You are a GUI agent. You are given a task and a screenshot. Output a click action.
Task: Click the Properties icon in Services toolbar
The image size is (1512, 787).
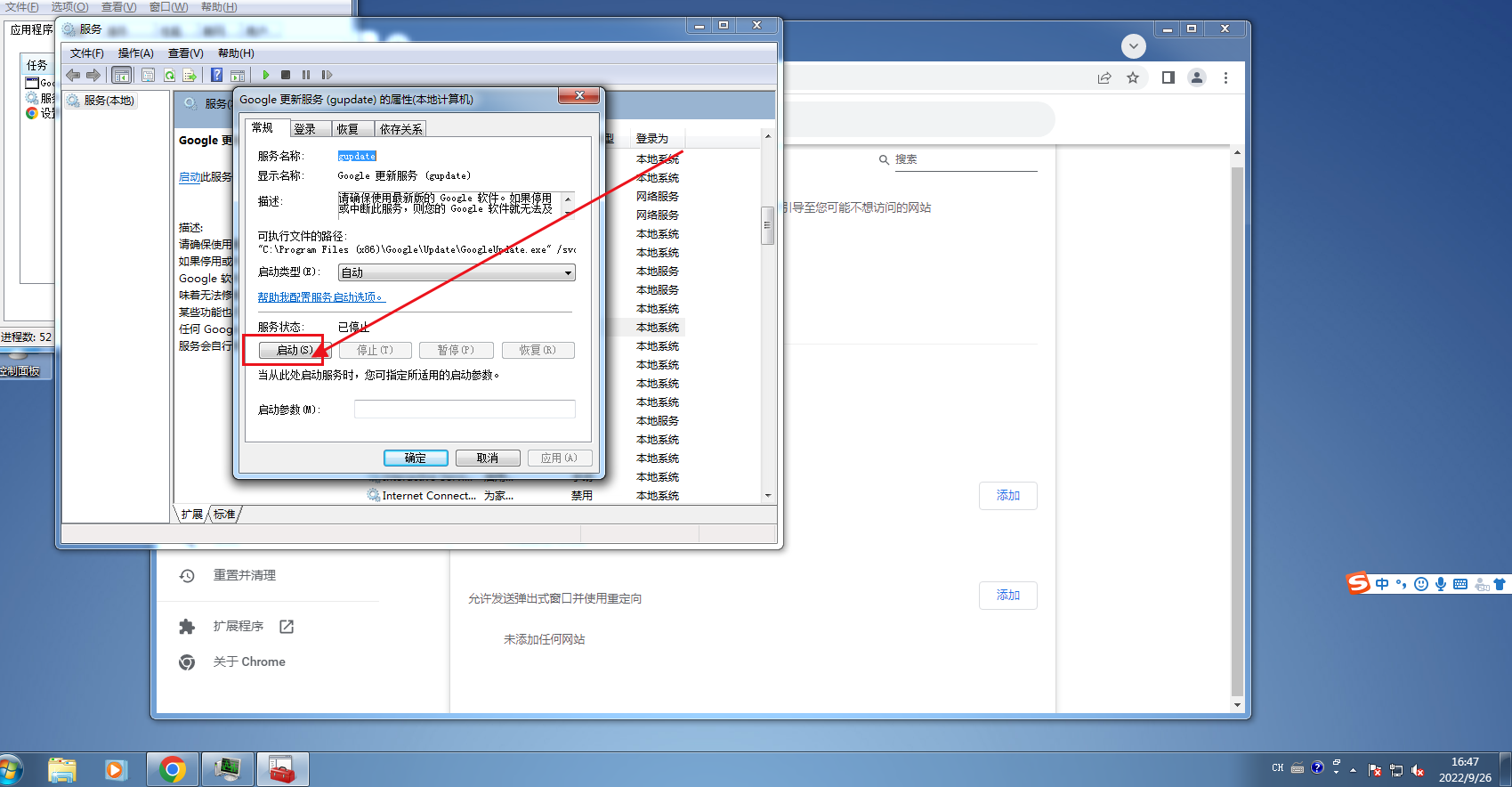point(148,75)
